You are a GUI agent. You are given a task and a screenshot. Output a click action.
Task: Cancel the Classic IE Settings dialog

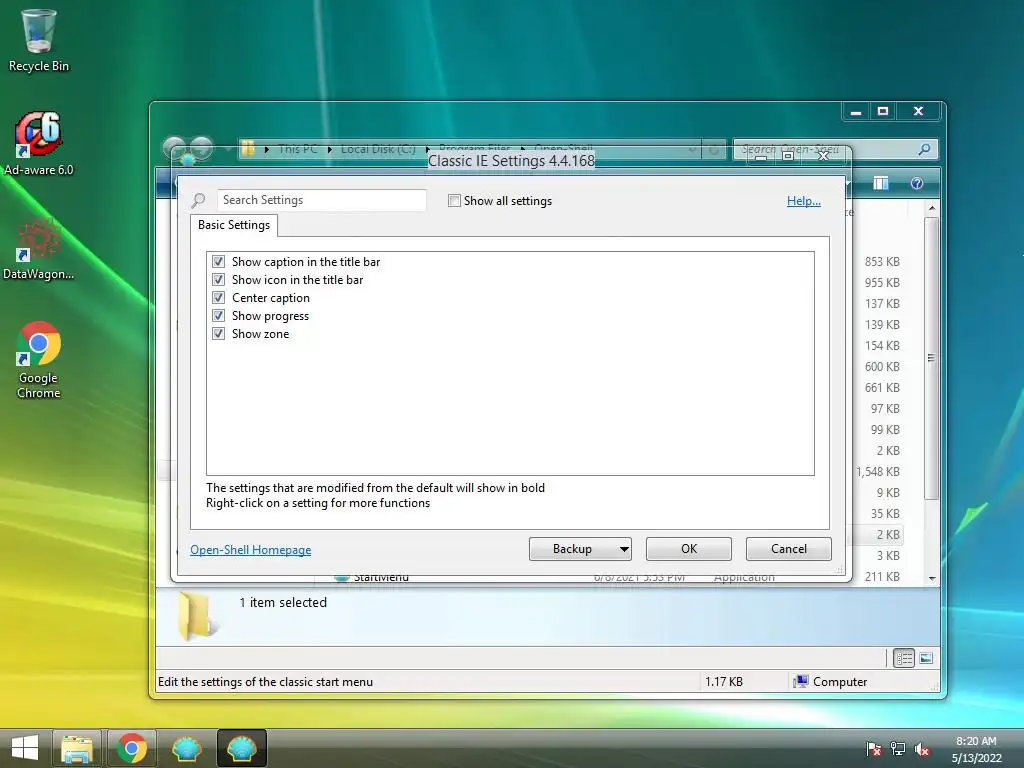[x=789, y=549]
